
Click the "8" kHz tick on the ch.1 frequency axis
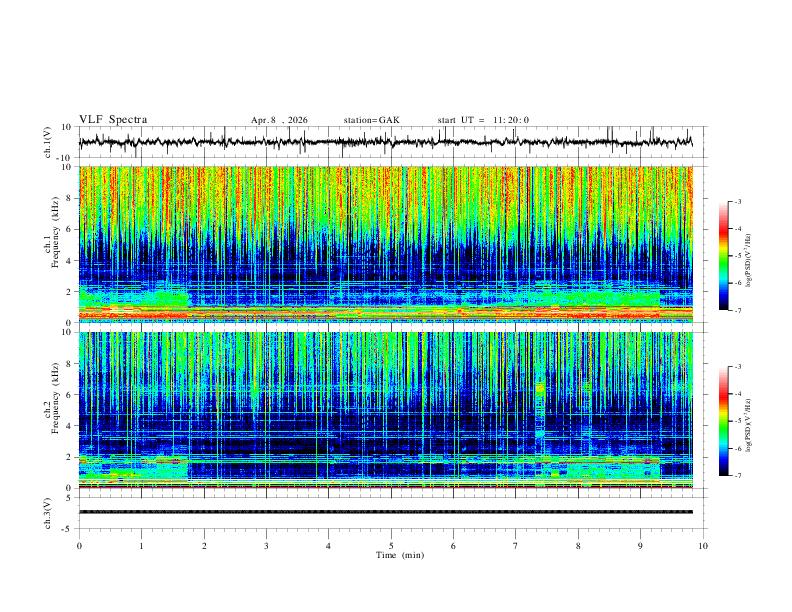click(x=70, y=198)
